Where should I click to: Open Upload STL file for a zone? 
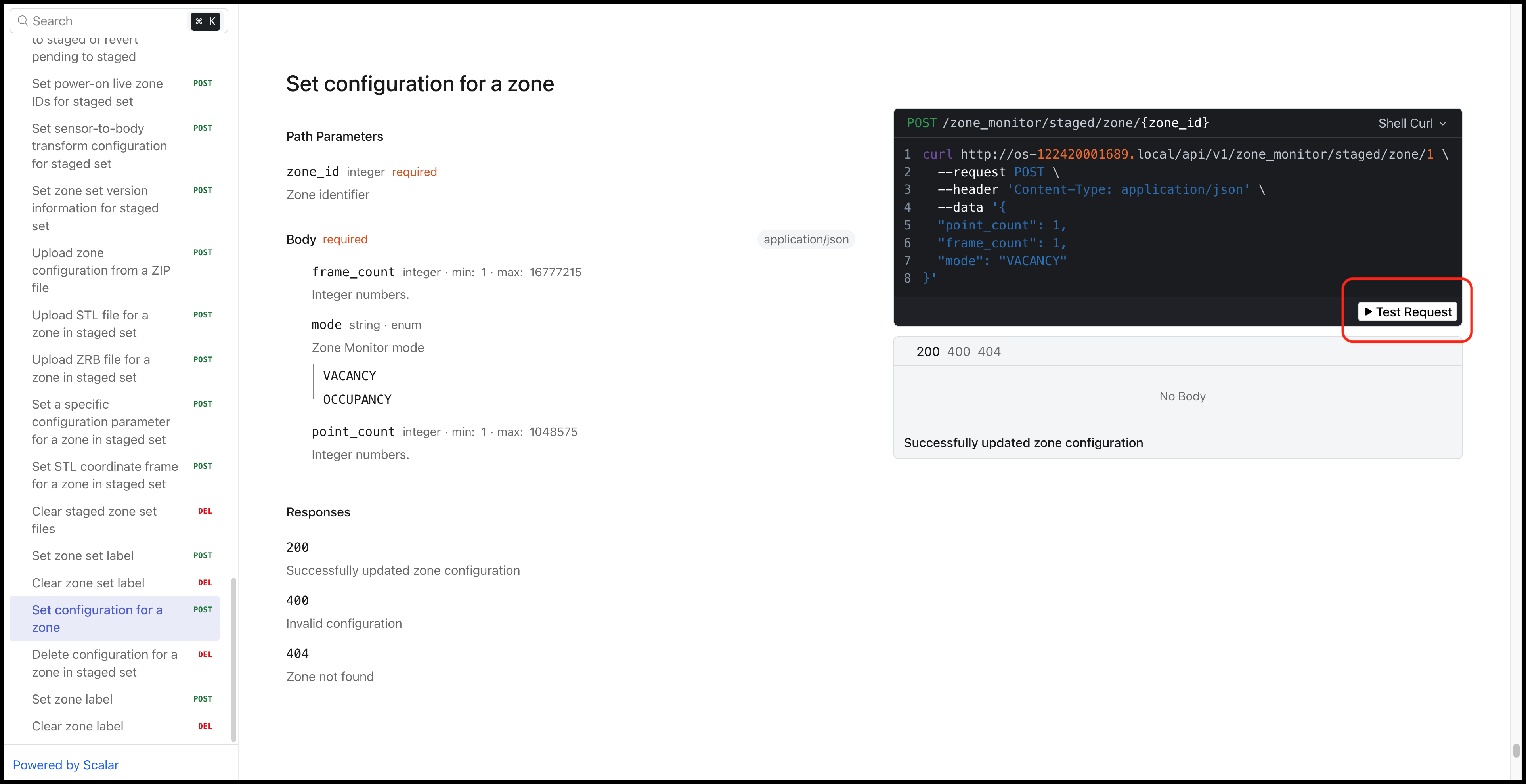coord(114,323)
